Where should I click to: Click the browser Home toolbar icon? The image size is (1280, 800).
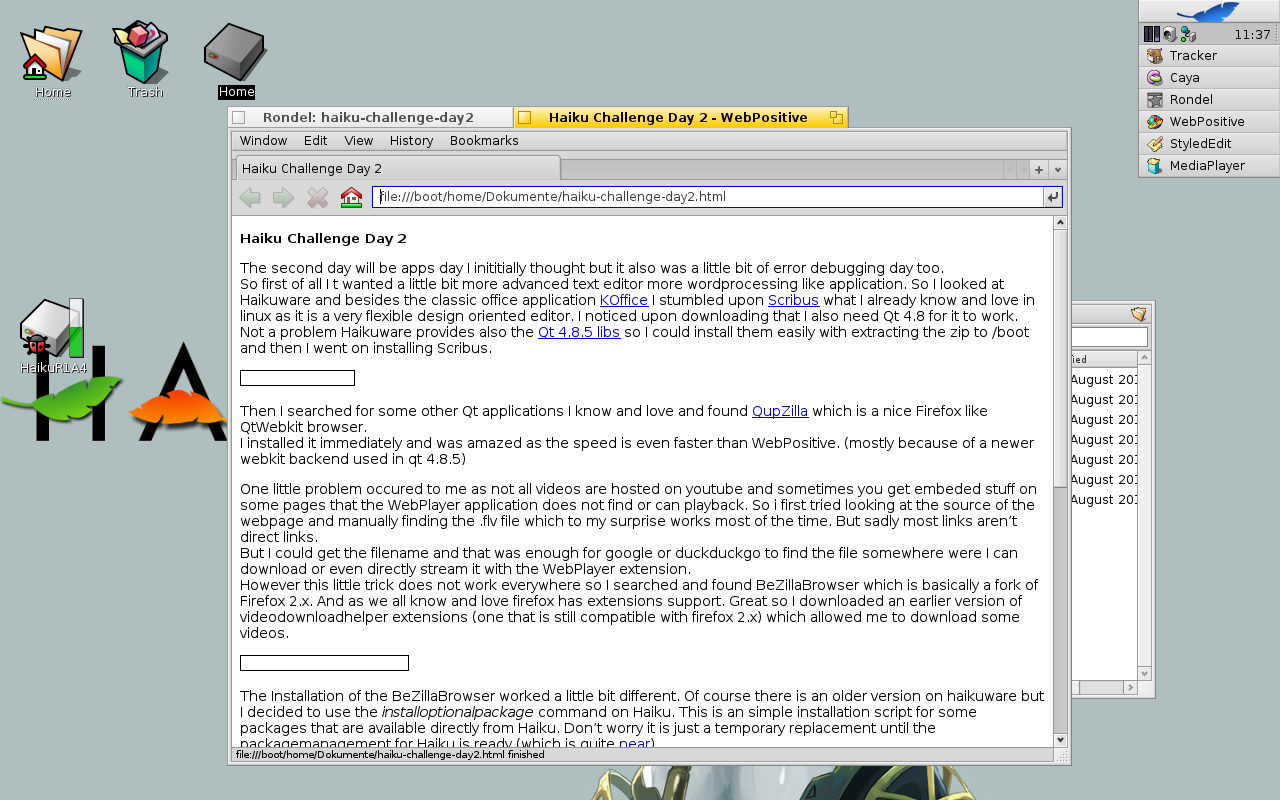click(351, 198)
